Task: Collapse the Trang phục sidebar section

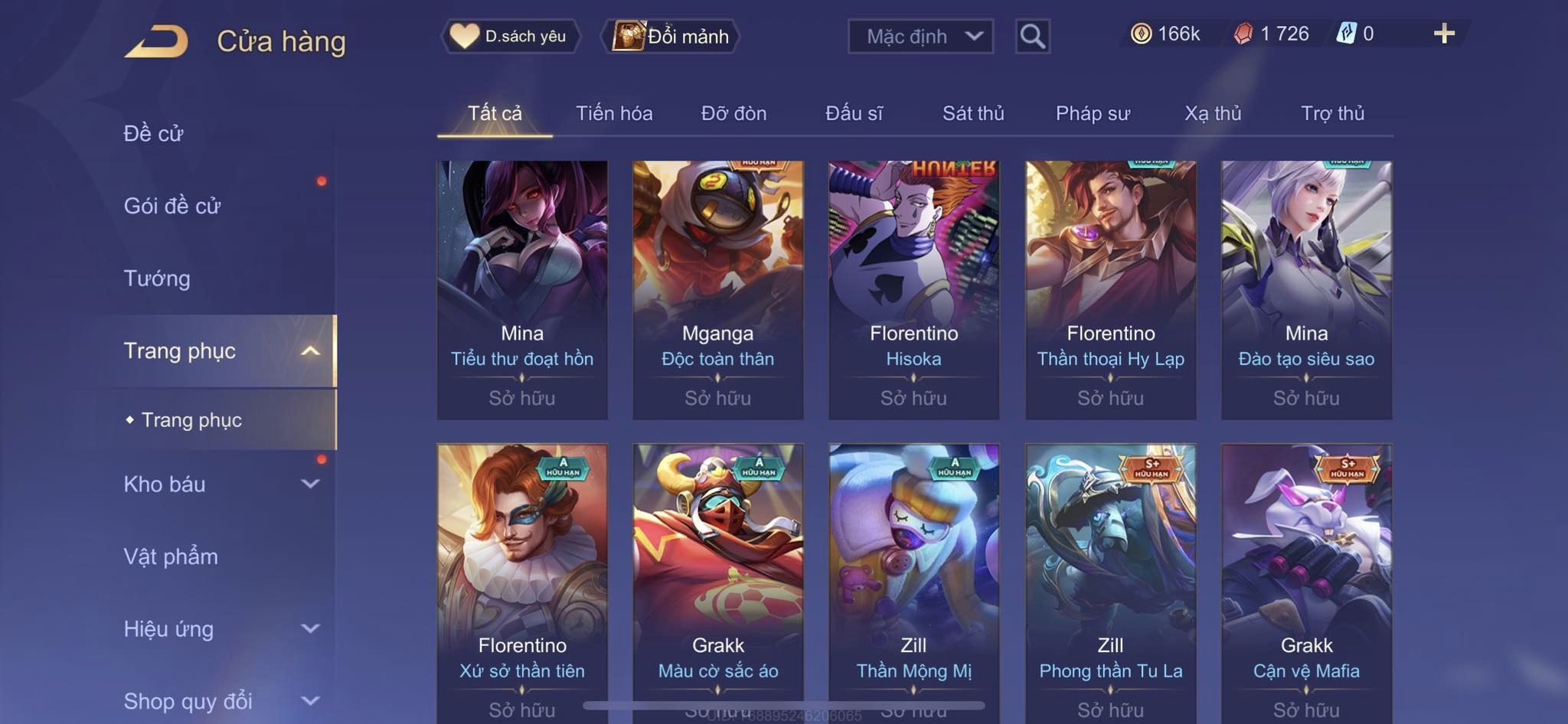Action: click(310, 351)
